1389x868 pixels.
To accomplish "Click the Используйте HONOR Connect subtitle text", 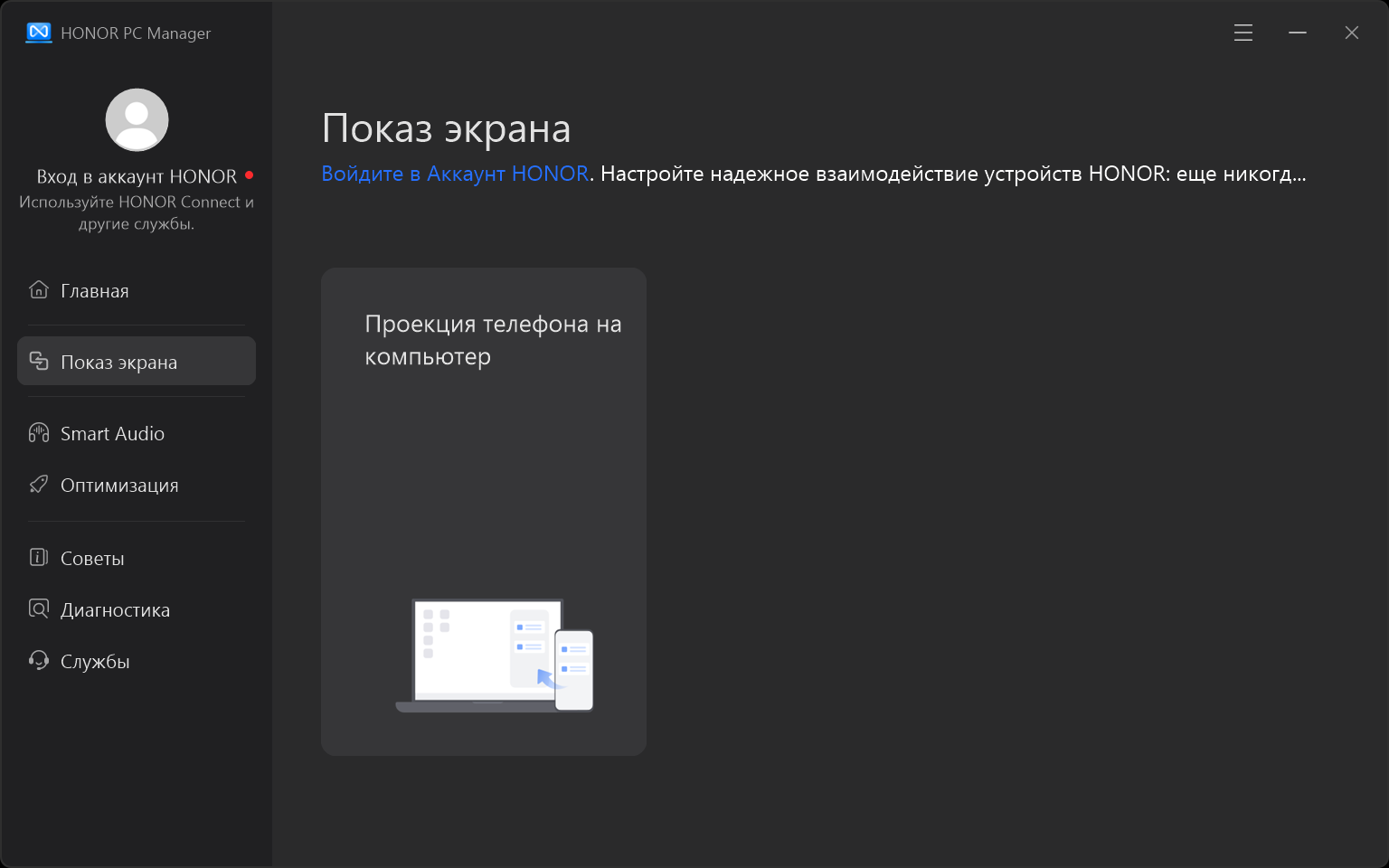I will point(137,212).
